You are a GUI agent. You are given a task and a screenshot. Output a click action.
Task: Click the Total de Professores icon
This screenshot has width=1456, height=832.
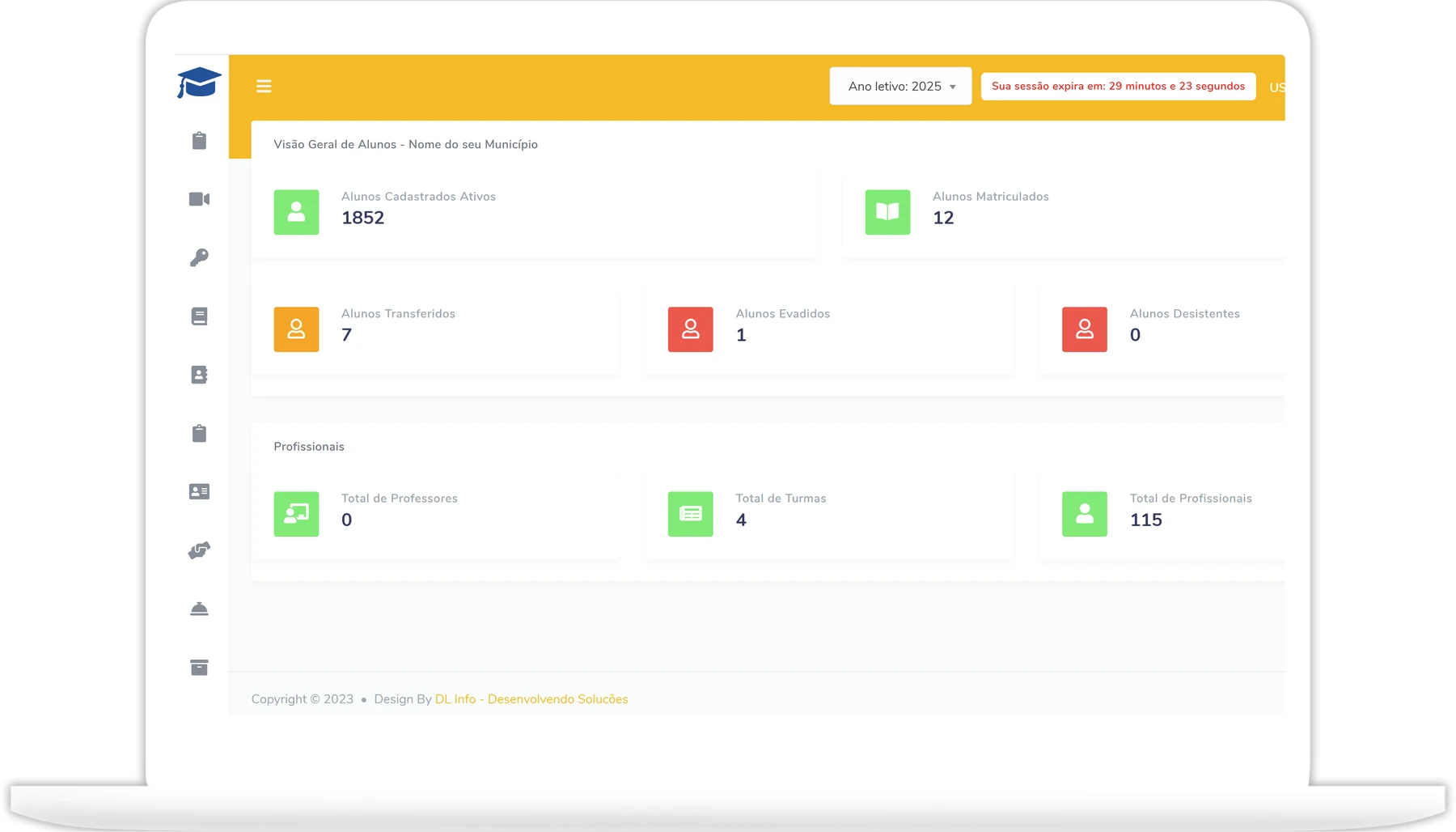(296, 514)
